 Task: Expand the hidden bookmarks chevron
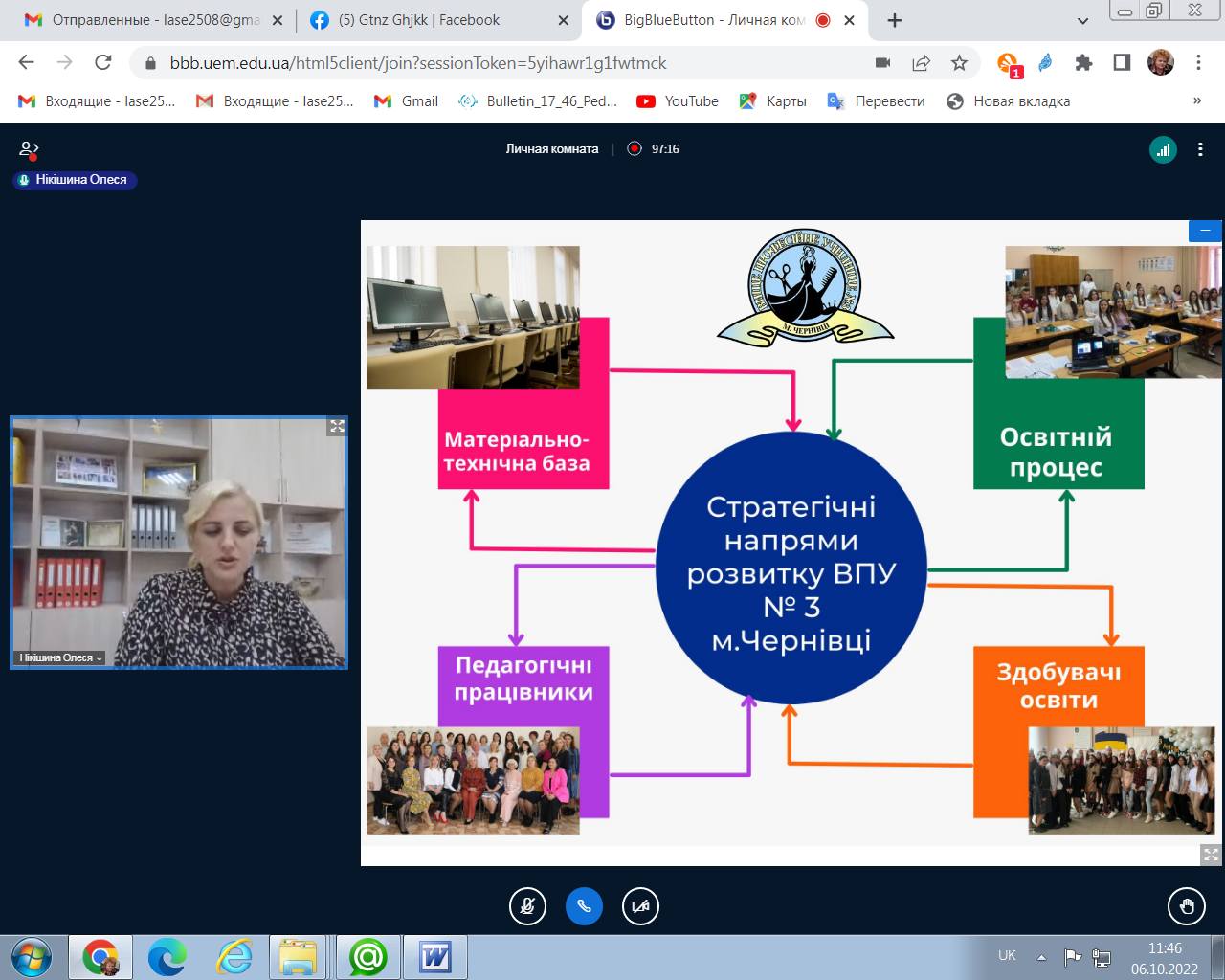click(1196, 100)
